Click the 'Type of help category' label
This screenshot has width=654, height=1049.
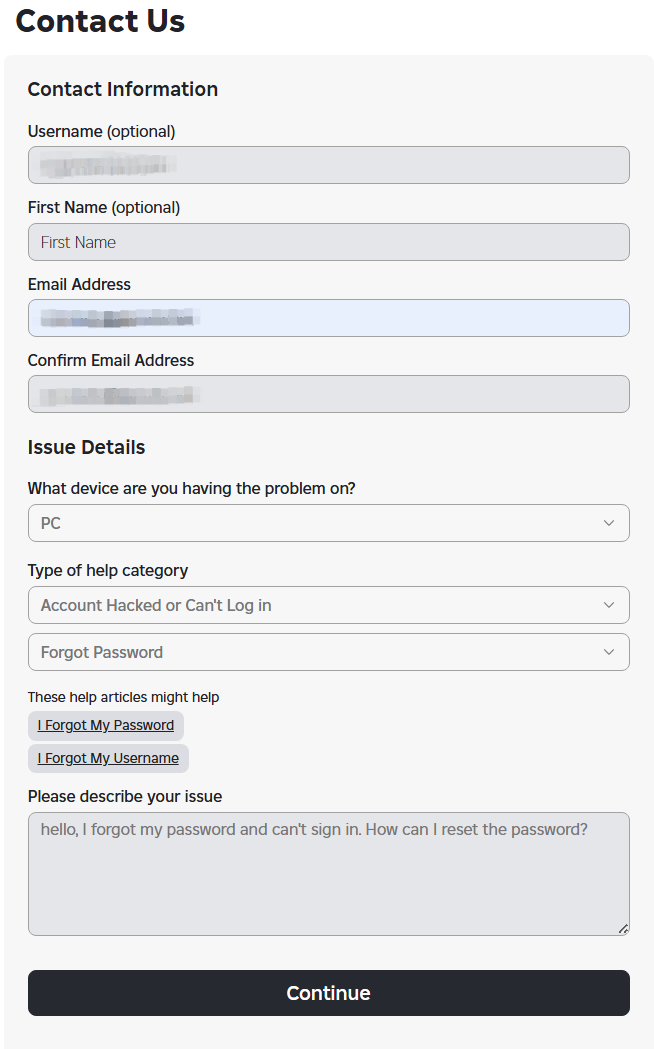click(108, 570)
